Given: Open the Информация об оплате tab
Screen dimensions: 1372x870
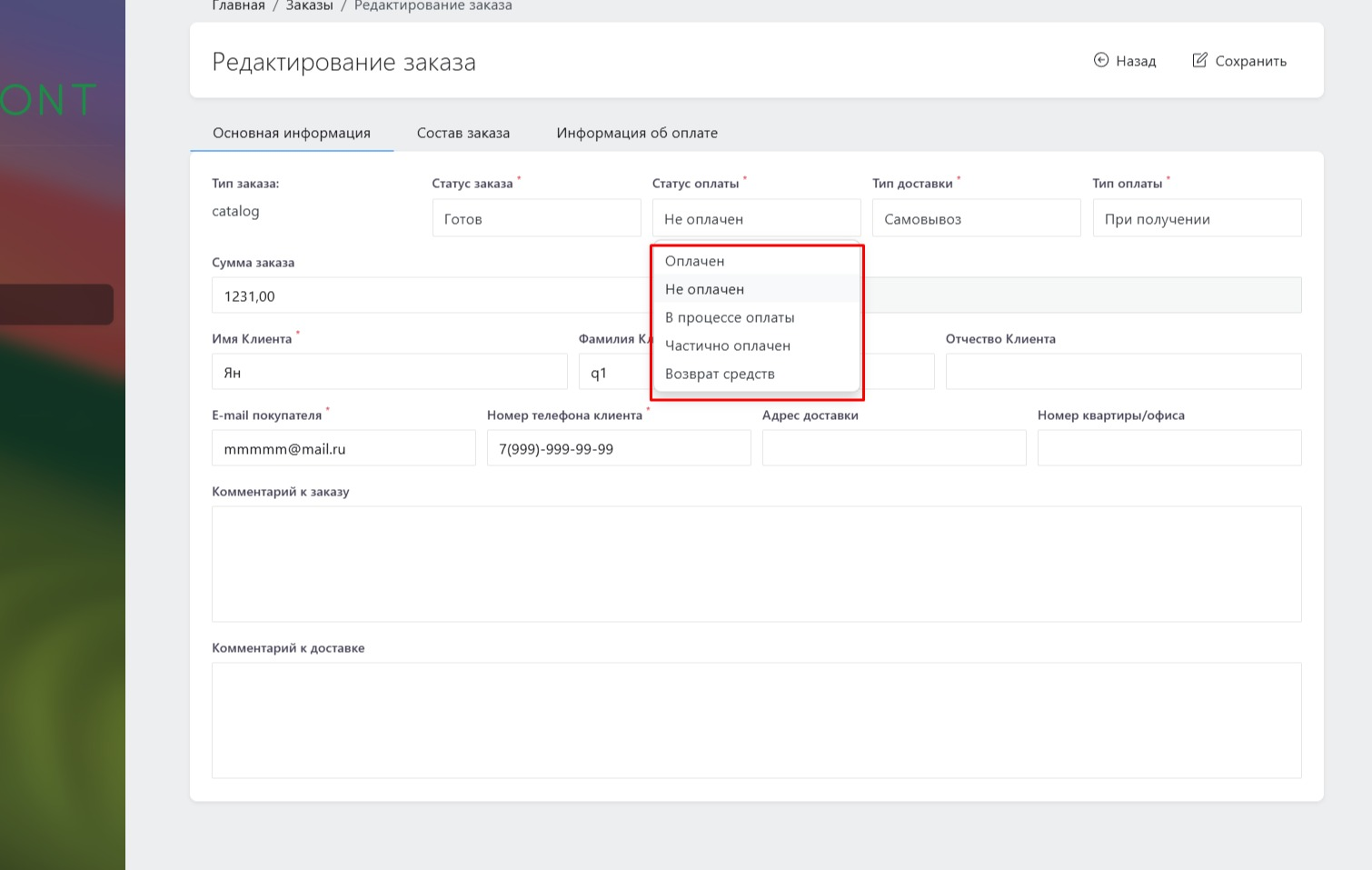Looking at the screenshot, I should click(637, 133).
